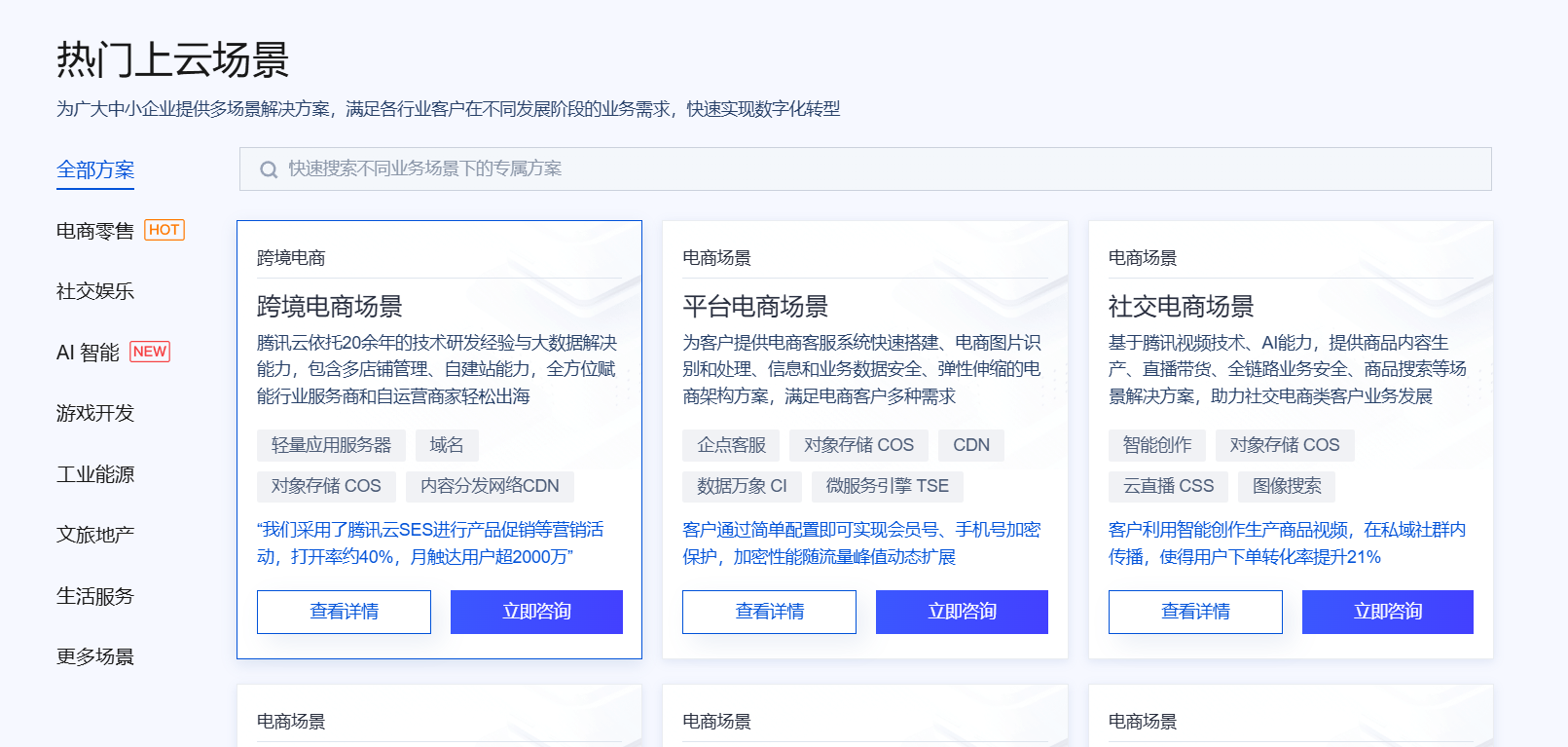The width and height of the screenshot is (1568, 747).
Task: View details for 平台电商场景
Action: pyautogui.click(x=769, y=612)
